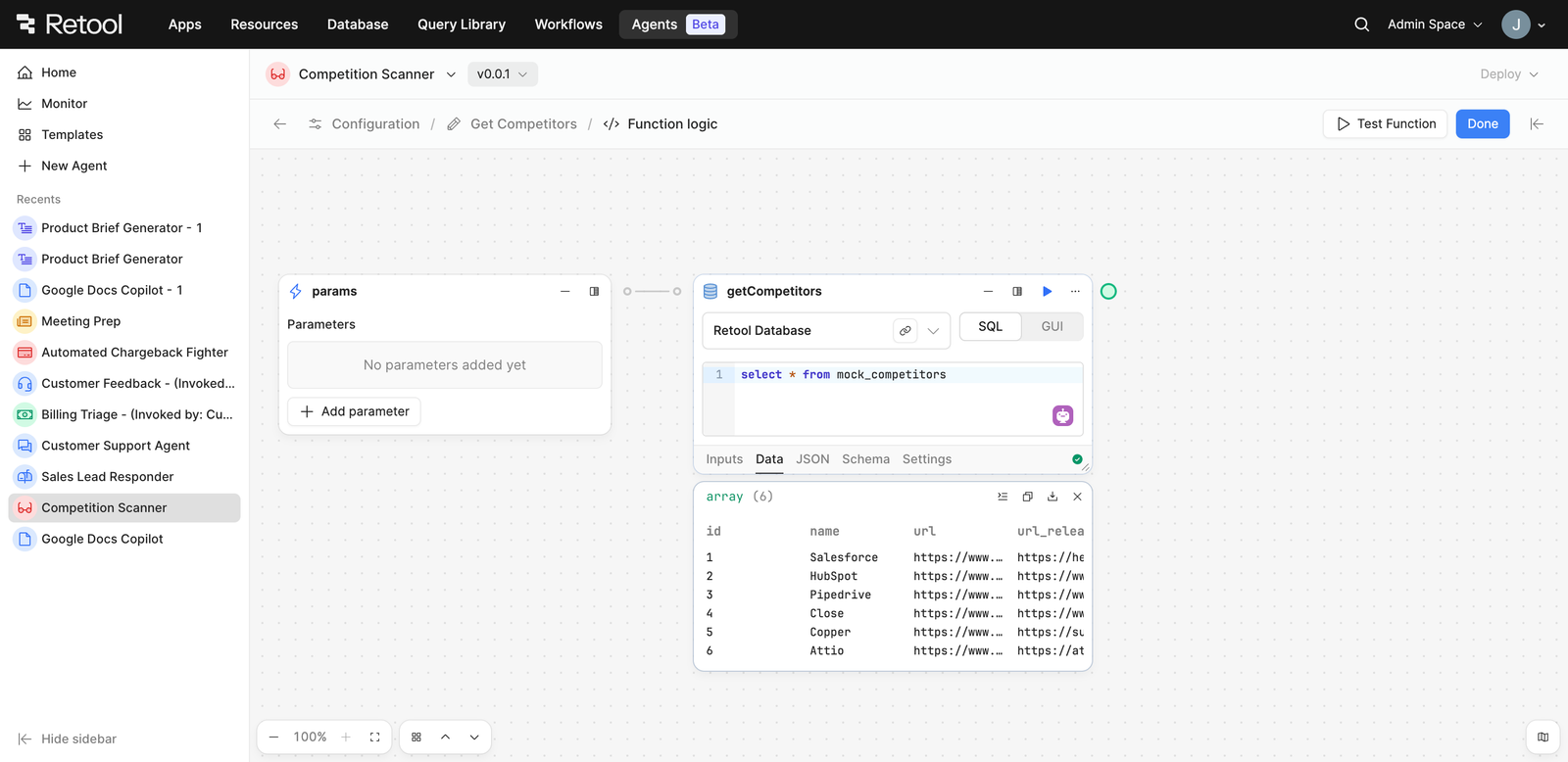
Task: Click the resource link icon next to Retool Database
Action: point(906,331)
